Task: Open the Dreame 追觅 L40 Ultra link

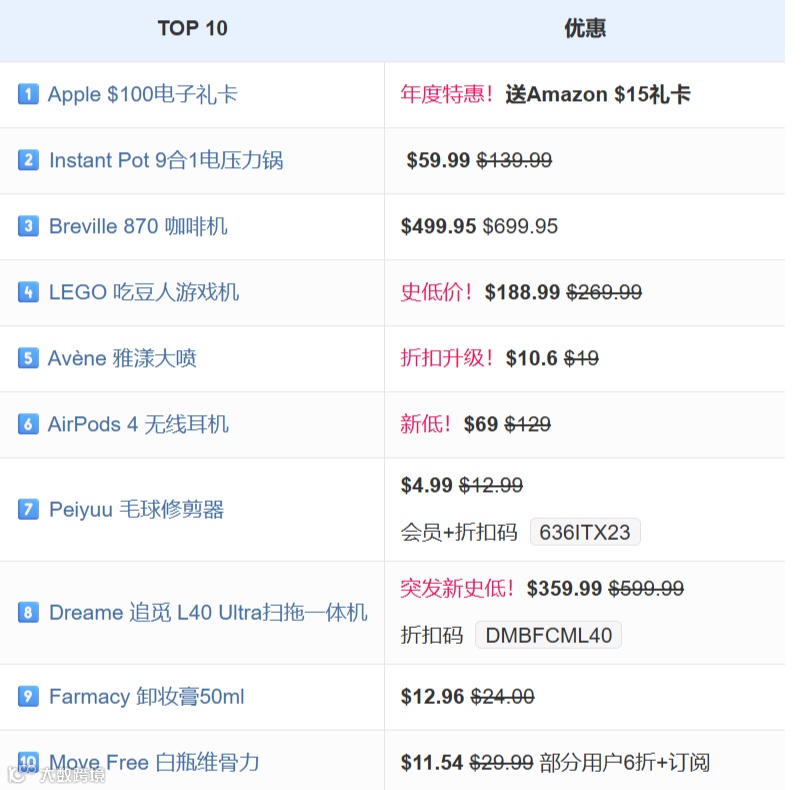Action: [x=208, y=613]
